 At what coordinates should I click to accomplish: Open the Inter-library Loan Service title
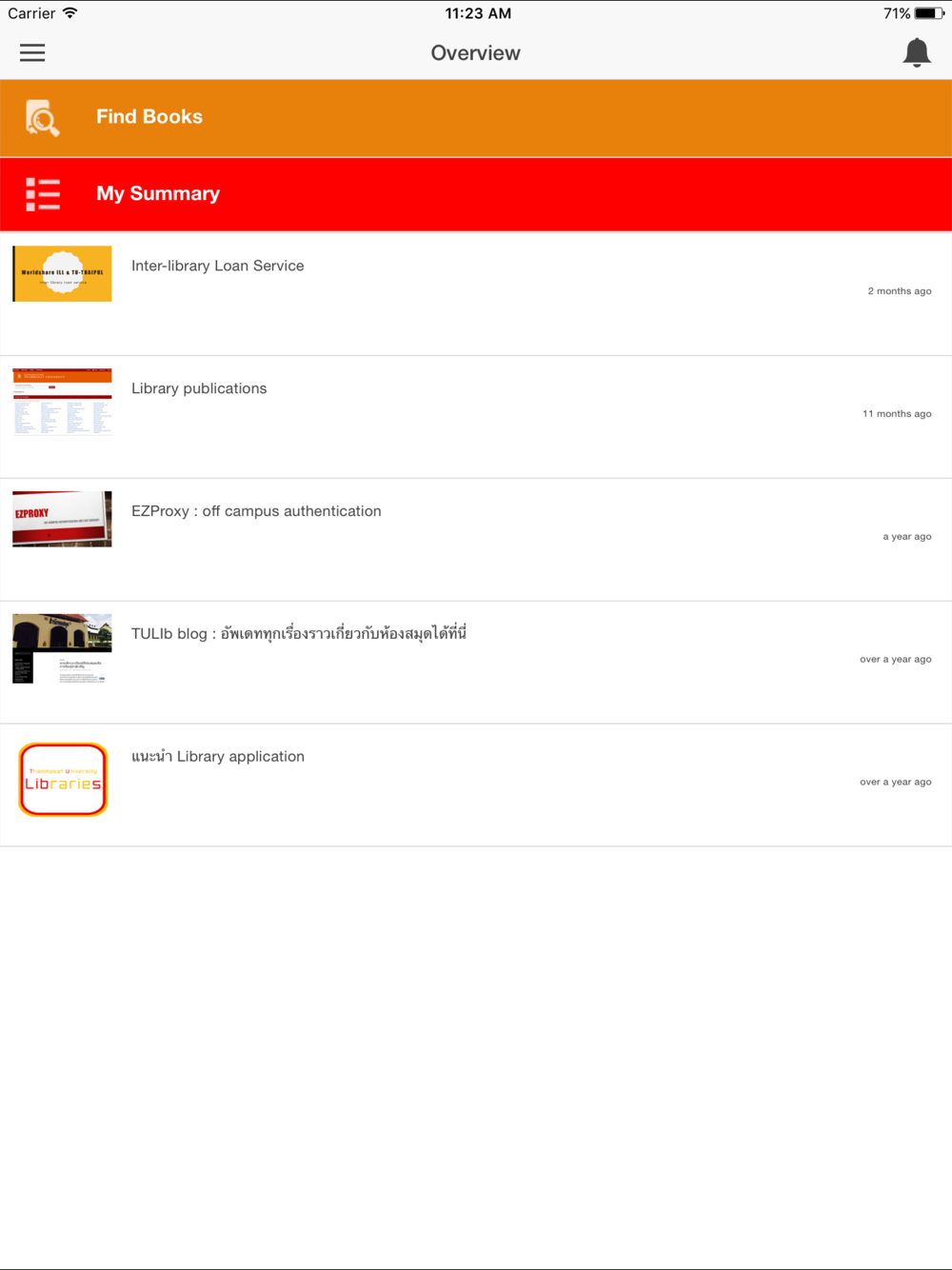coord(218,266)
